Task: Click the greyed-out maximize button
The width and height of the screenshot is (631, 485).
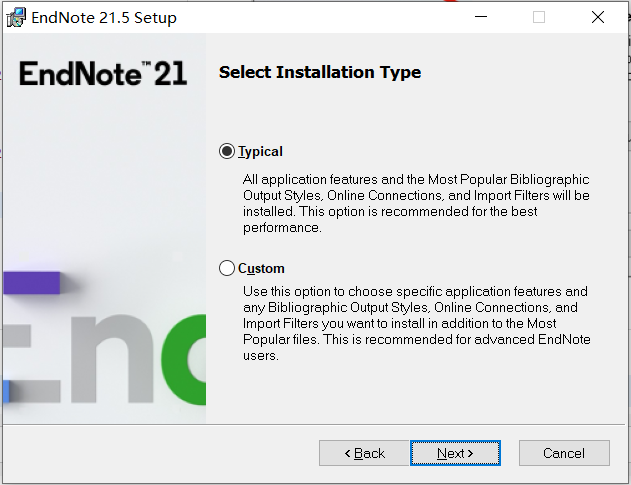Action: point(539,17)
